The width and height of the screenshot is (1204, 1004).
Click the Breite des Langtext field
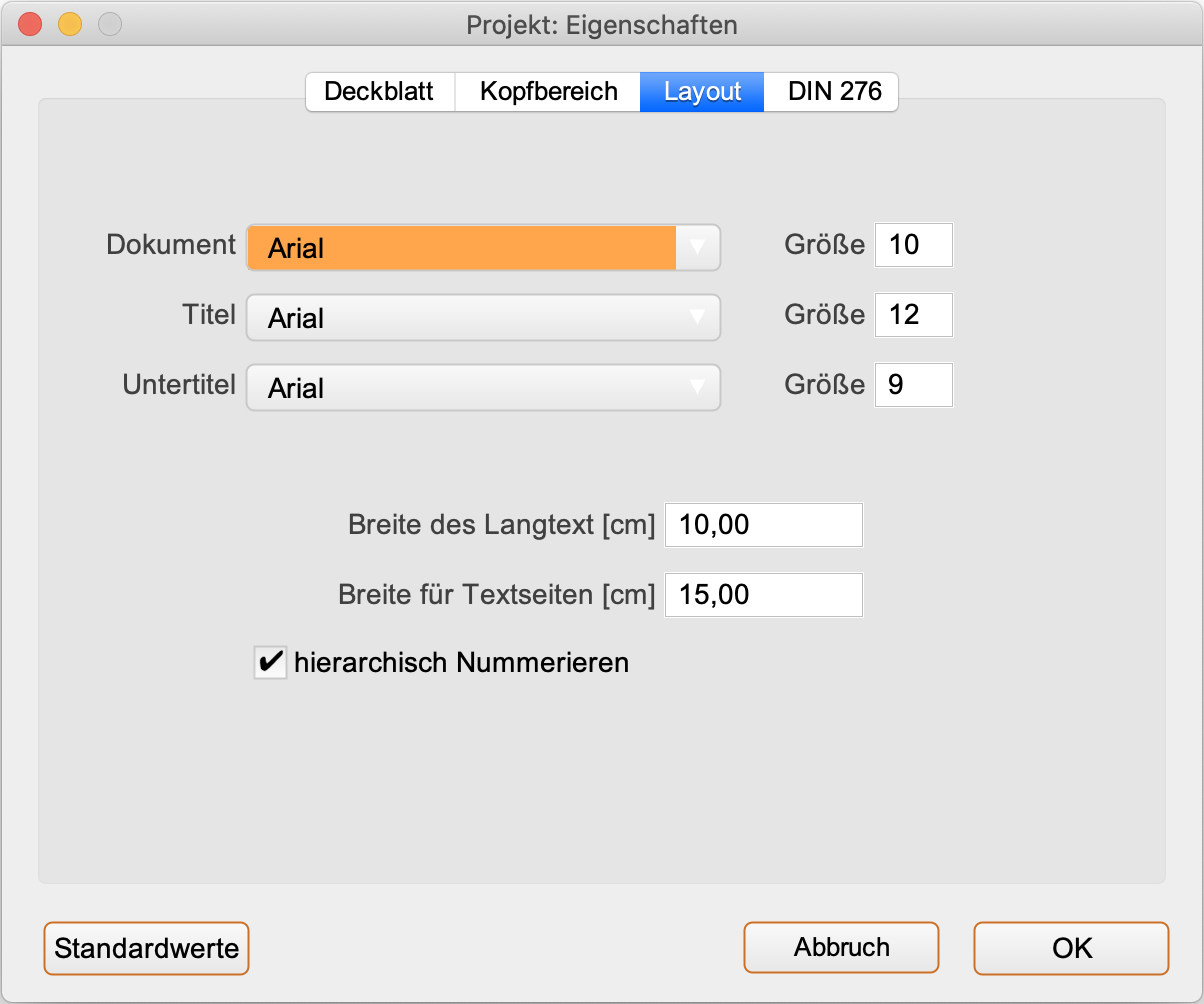[x=762, y=525]
